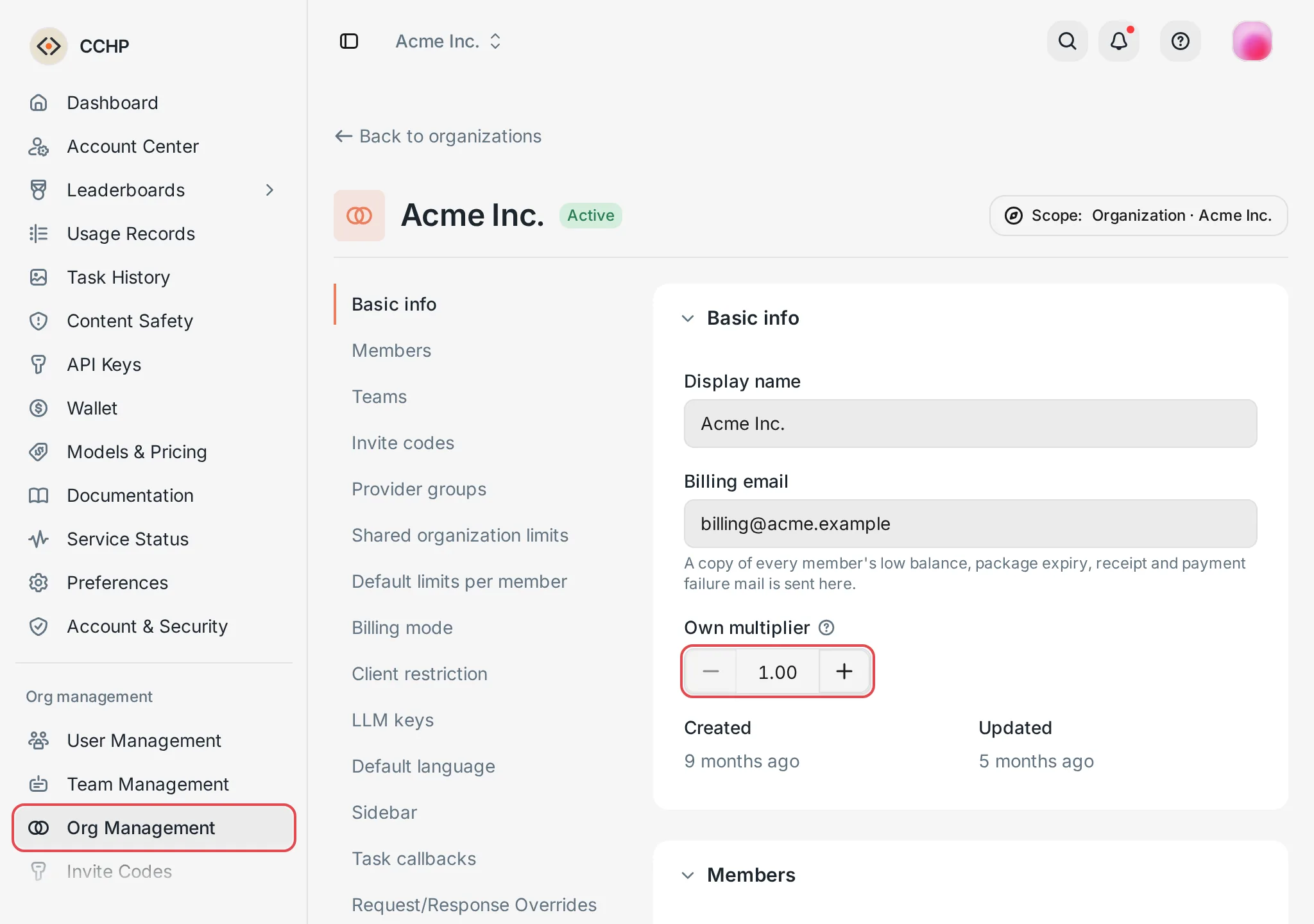The width and height of the screenshot is (1314, 924).
Task: Click the Task History image icon
Action: [x=38, y=277]
